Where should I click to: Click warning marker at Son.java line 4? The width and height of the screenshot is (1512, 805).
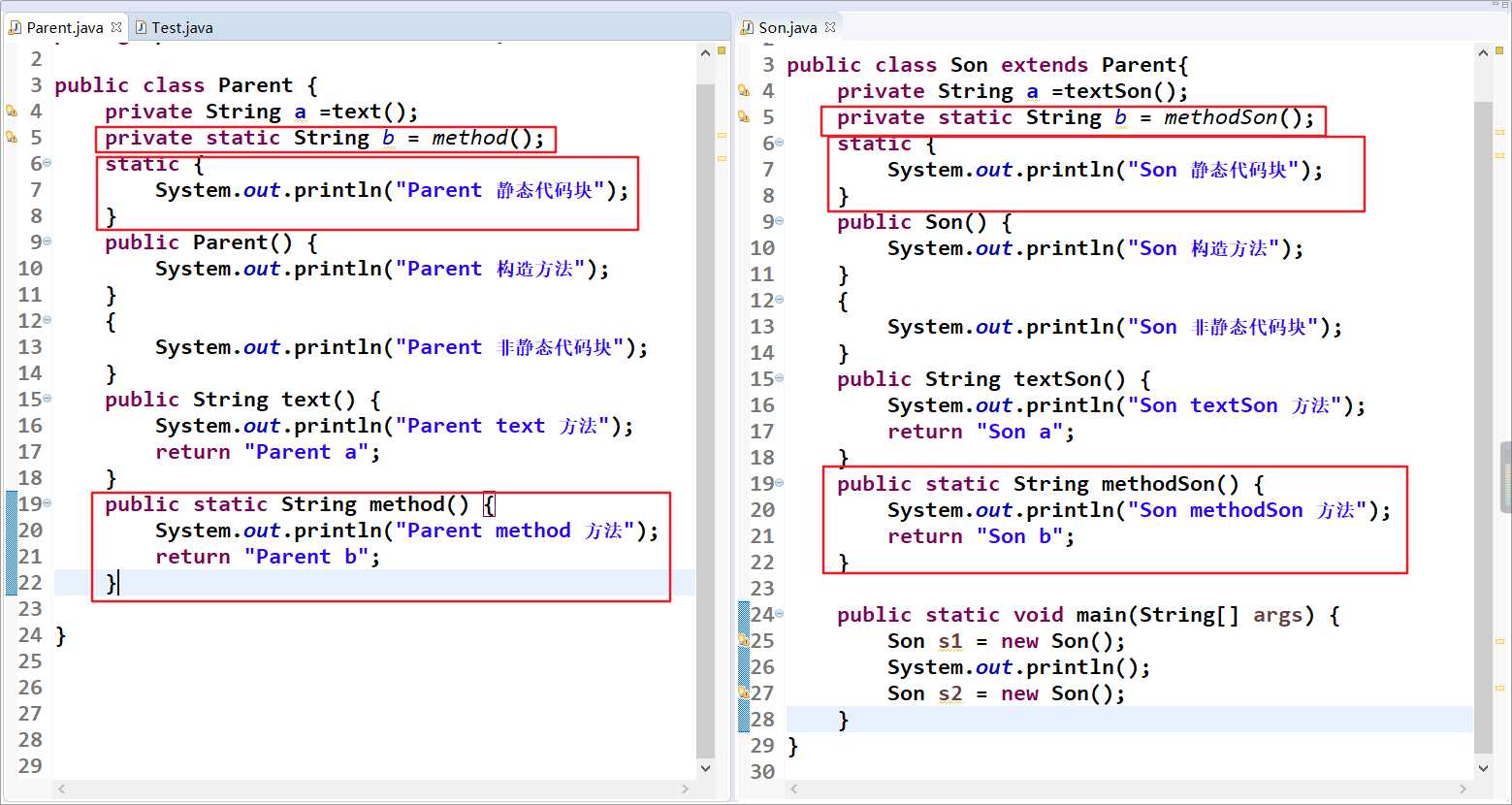click(744, 90)
